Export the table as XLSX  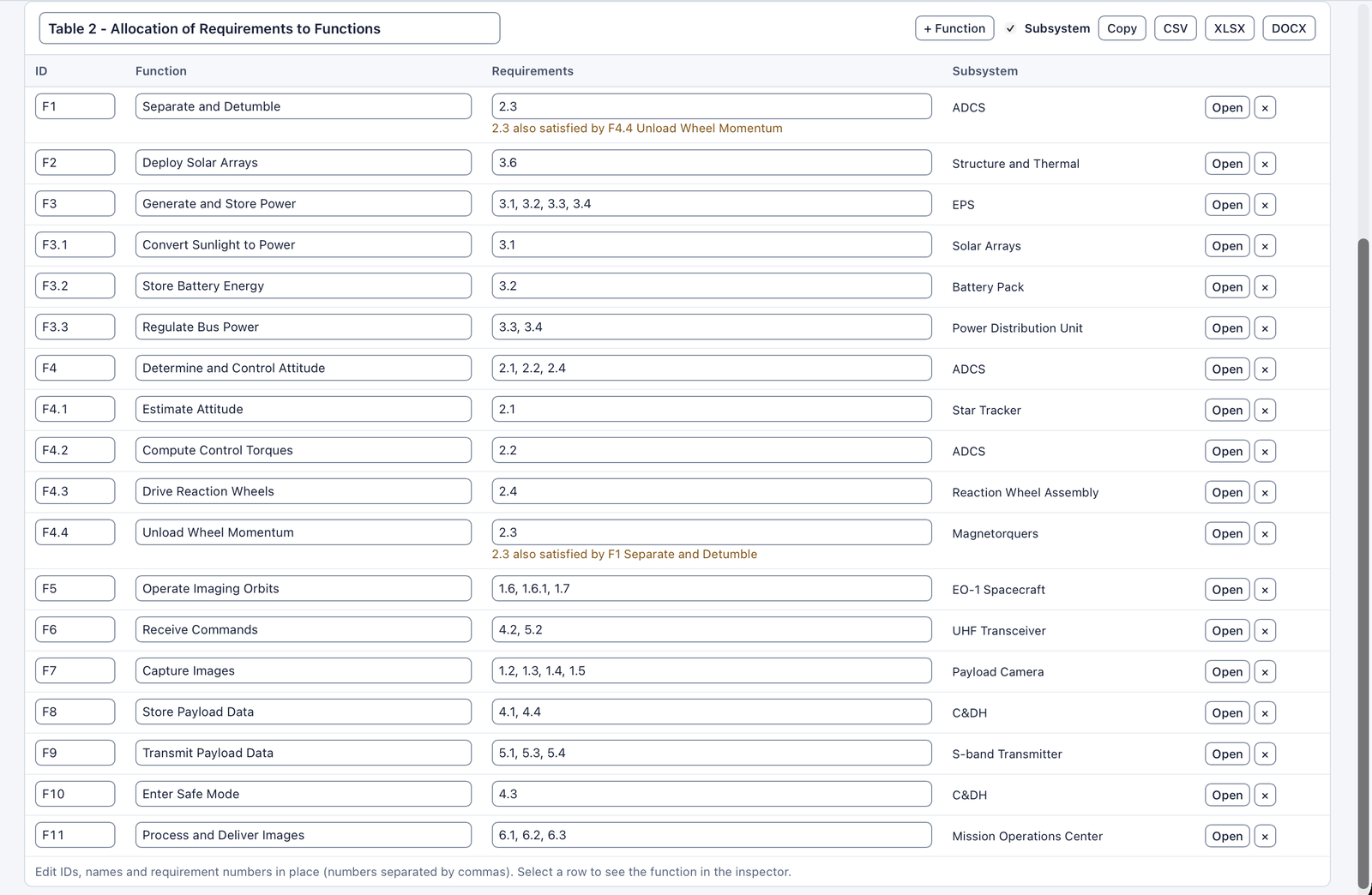(x=1230, y=28)
